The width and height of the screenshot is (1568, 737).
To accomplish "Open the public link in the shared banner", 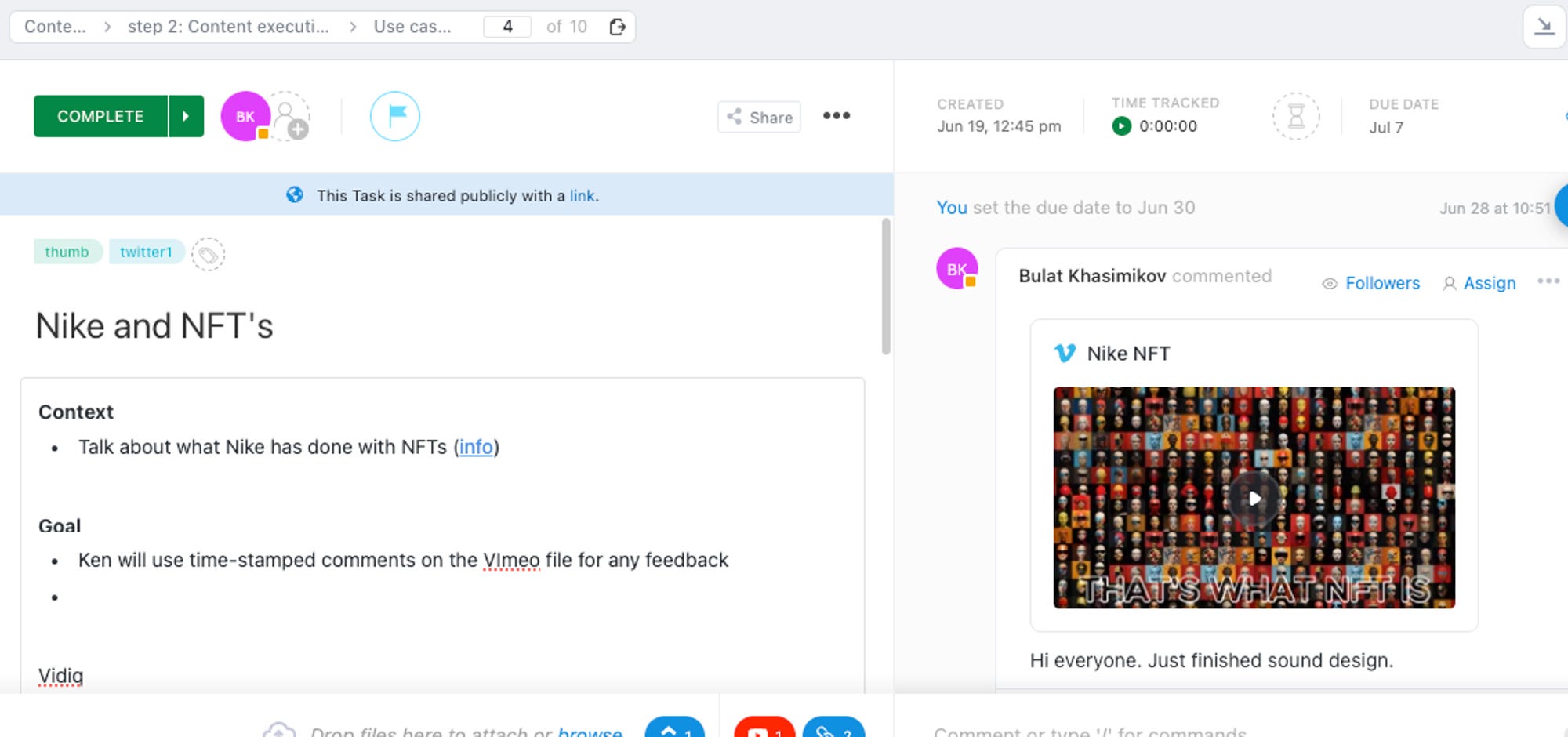I will coord(582,195).
